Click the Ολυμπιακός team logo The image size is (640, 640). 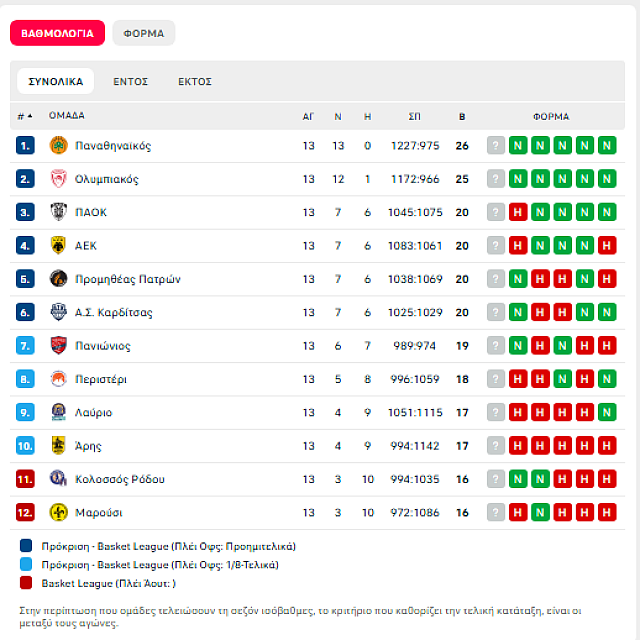[x=58, y=179]
